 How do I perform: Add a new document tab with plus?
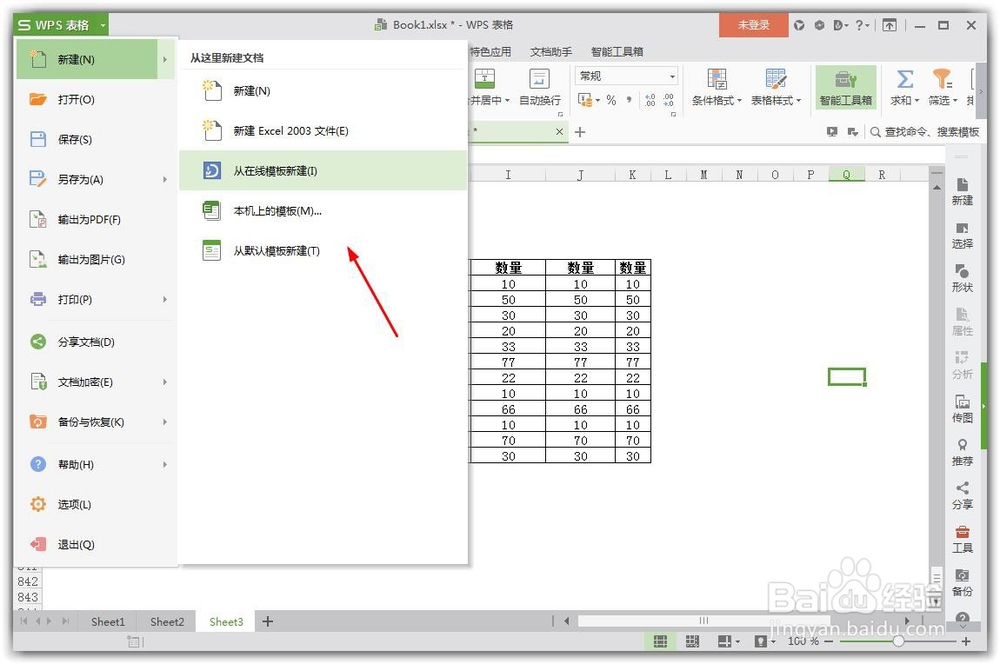[580, 132]
